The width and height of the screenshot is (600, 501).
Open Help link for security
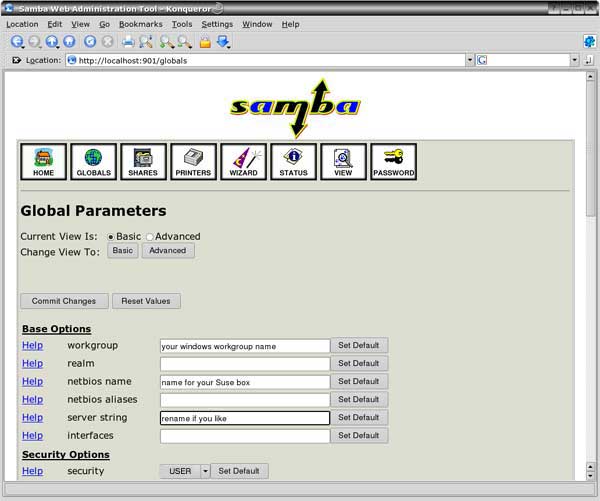click(x=32, y=471)
